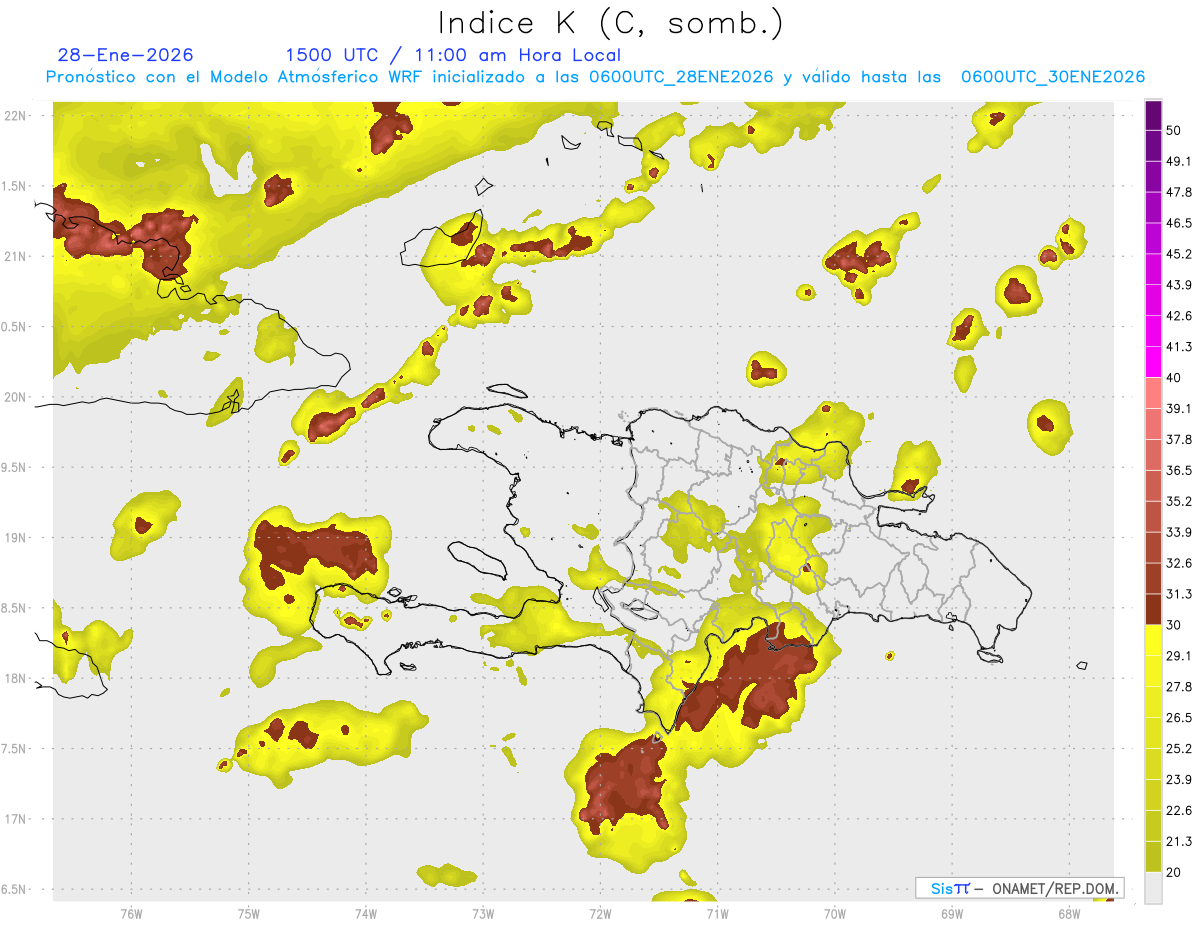
Task: Click '1500 UTC / 11:00 am Hora Local'
Action: pyautogui.click(x=453, y=55)
